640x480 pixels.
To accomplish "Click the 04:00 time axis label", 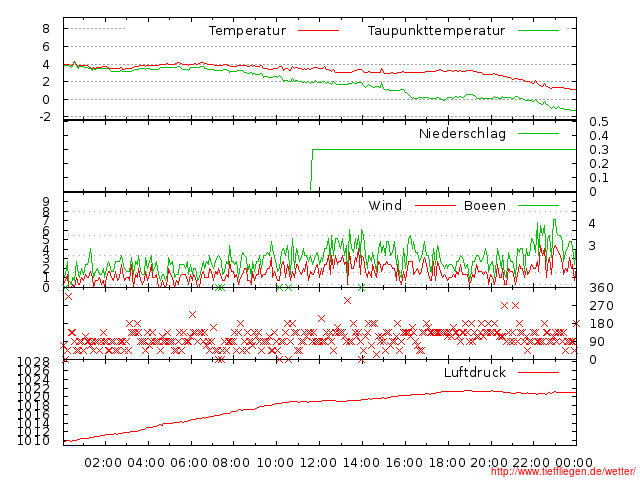I will pos(146,463).
